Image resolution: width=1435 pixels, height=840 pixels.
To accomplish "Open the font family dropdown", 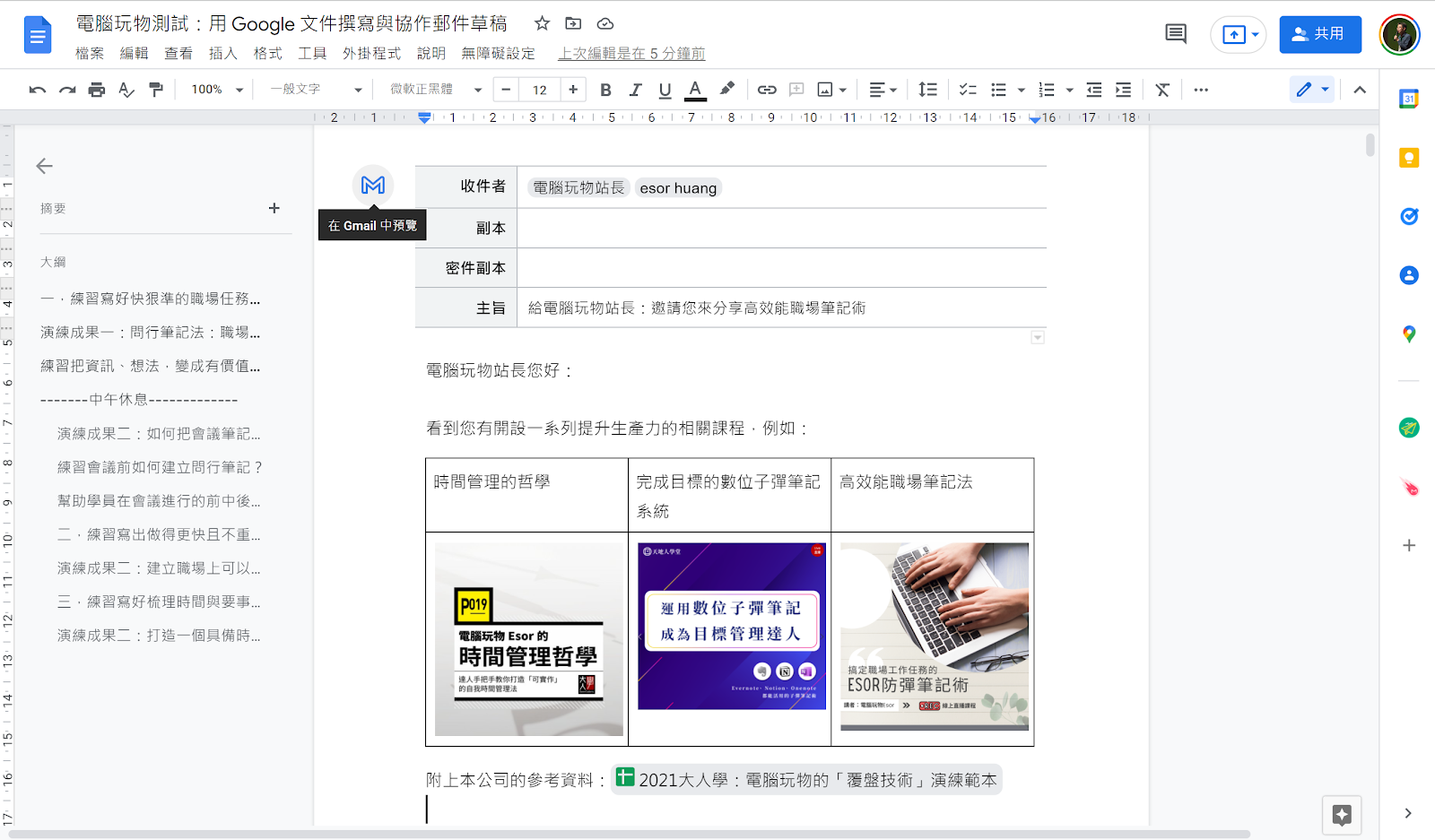I will [435, 90].
